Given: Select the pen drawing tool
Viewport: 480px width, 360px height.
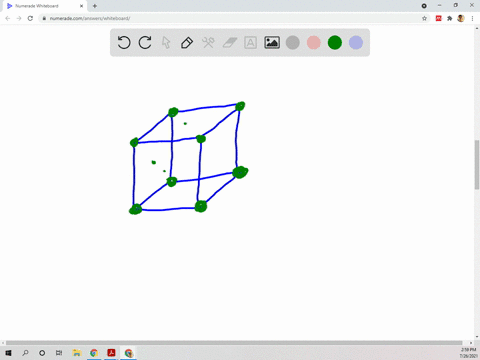Looking at the screenshot, I should pyautogui.click(x=187, y=43).
